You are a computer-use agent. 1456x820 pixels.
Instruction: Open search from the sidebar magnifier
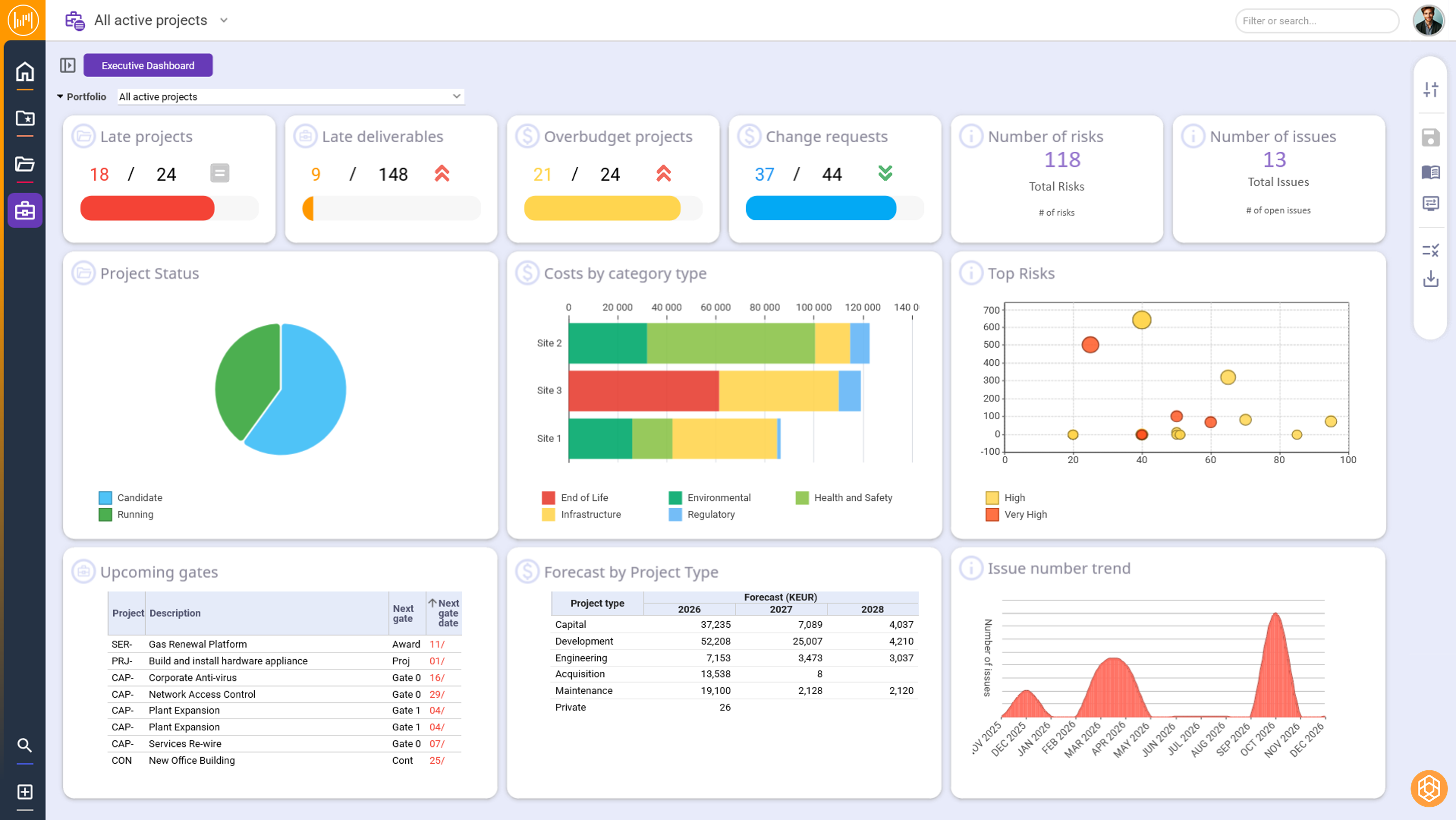tap(24, 745)
